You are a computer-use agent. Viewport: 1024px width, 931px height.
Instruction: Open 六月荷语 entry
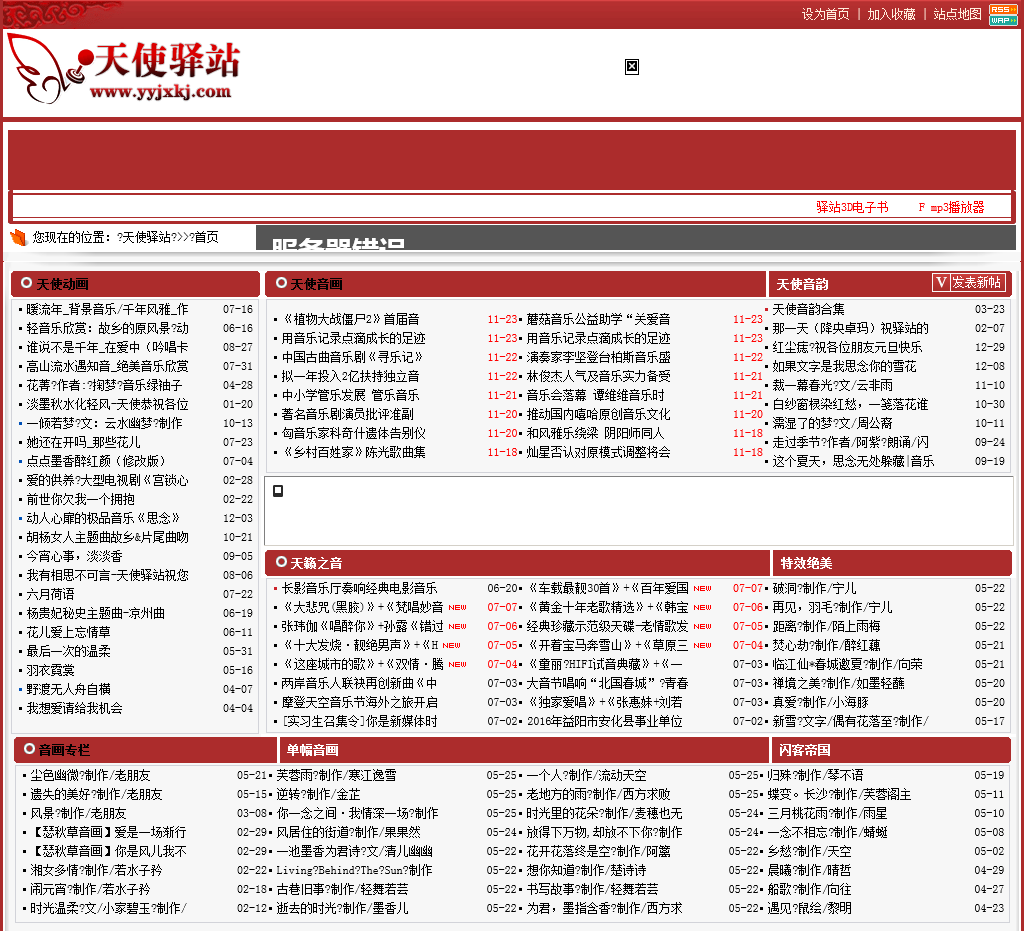point(50,594)
